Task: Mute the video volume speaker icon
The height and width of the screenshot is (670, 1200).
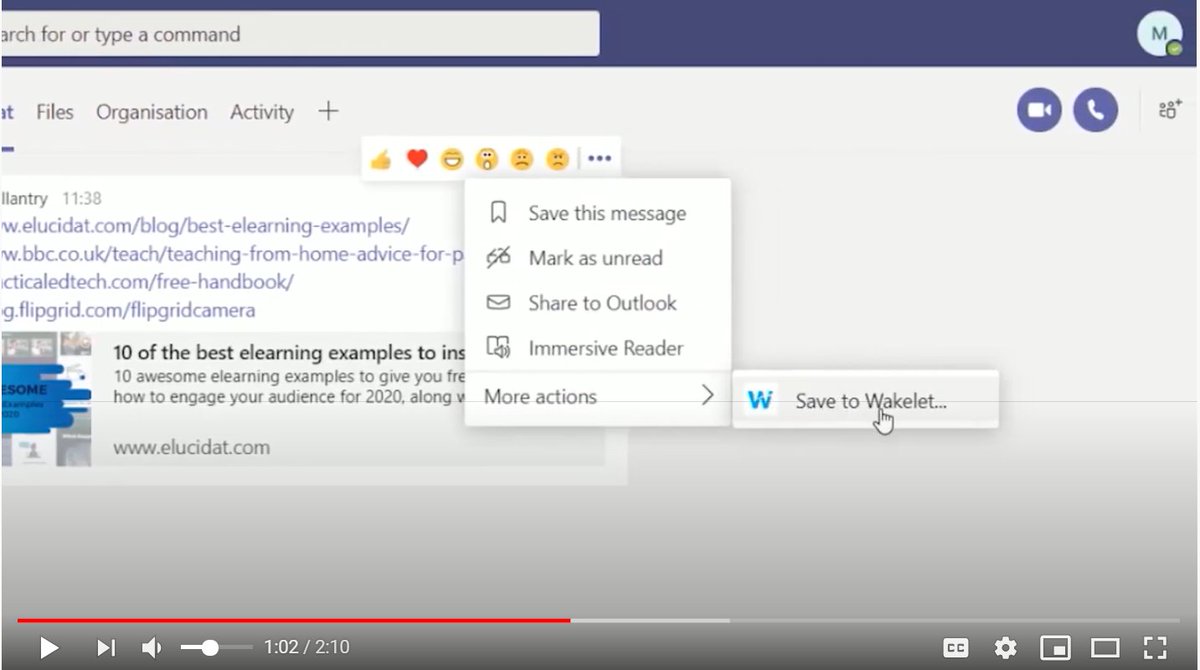Action: 152,648
